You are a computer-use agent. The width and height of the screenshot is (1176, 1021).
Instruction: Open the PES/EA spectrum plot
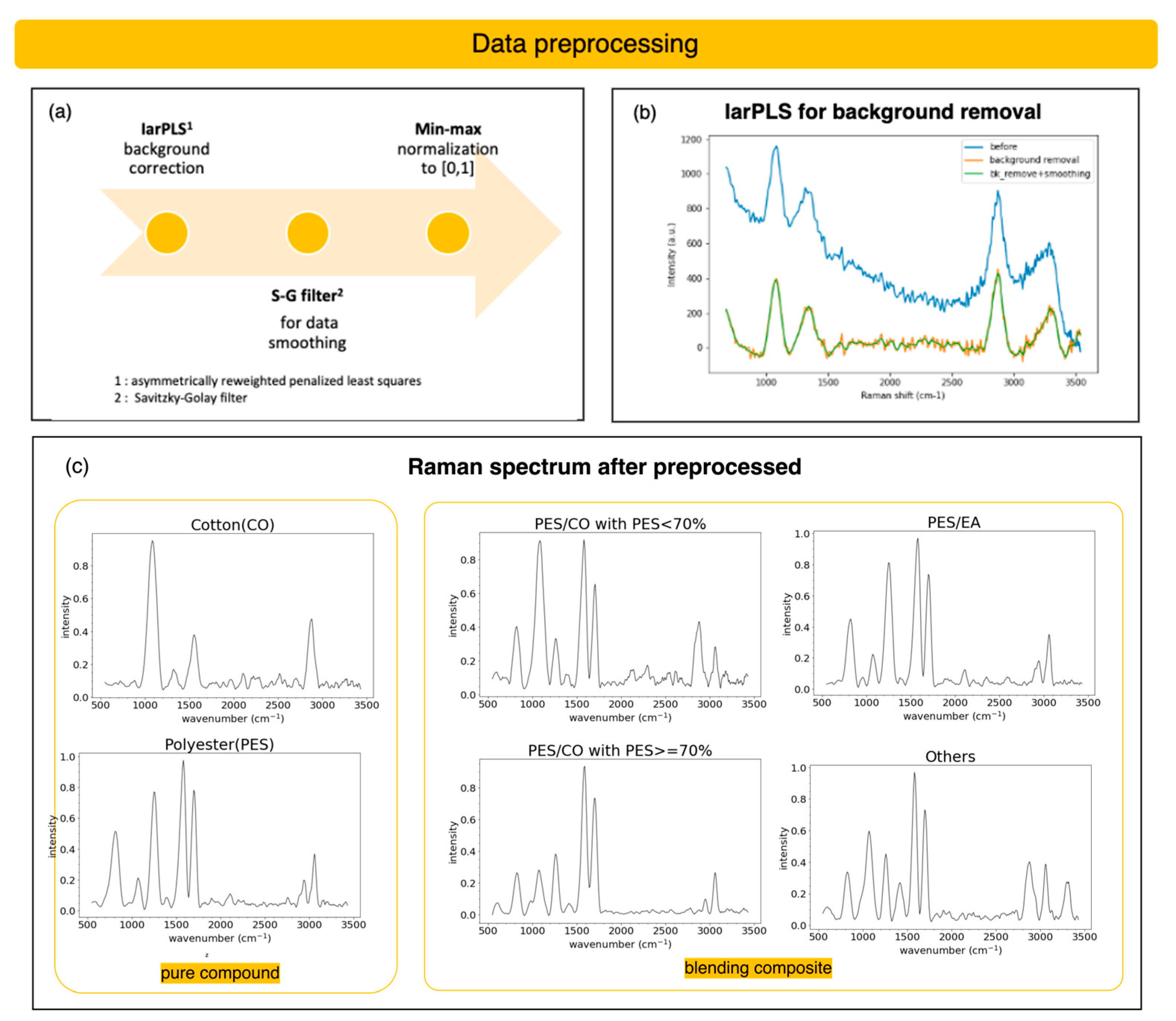tap(954, 612)
